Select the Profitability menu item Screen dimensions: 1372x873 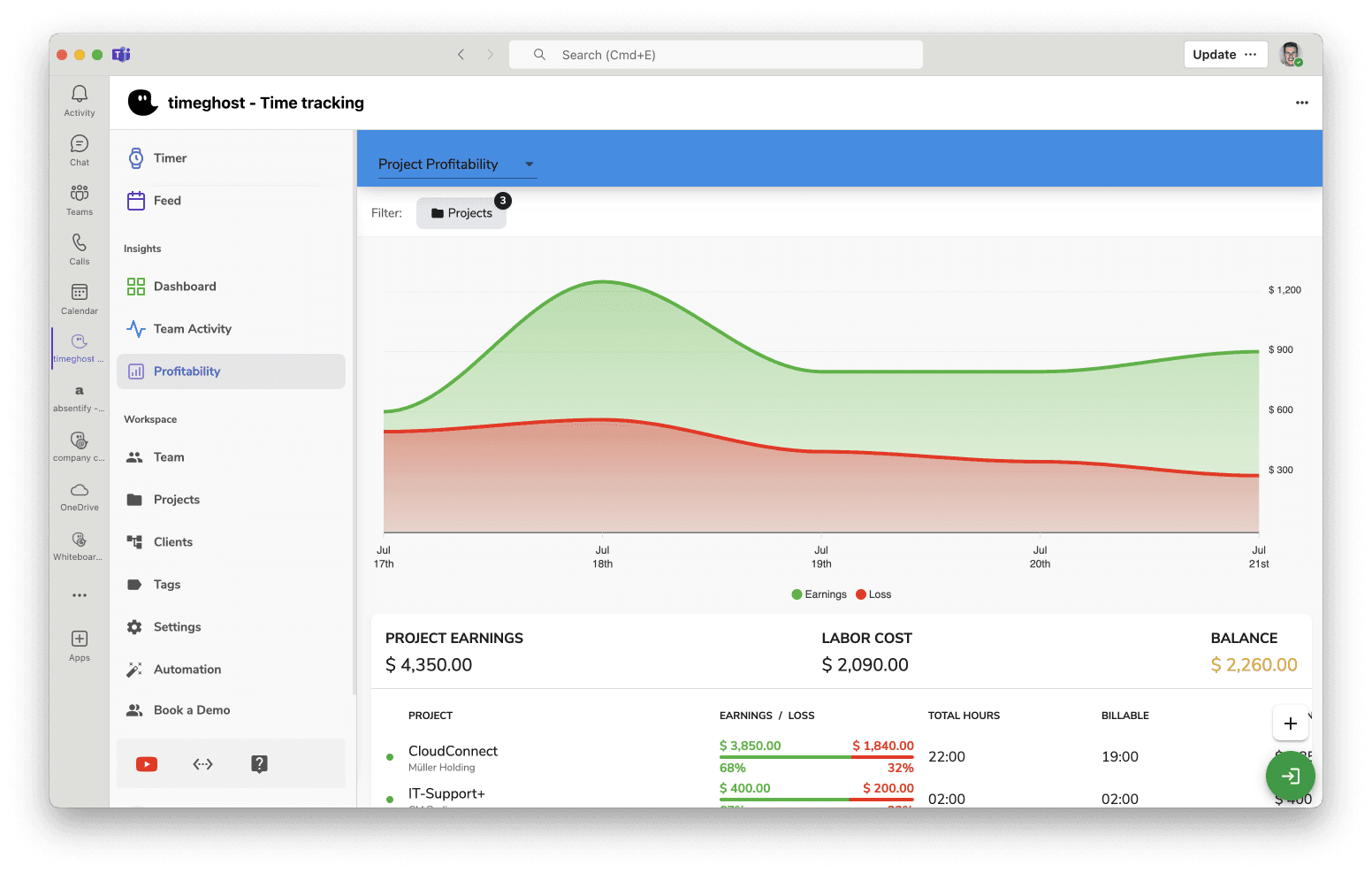tap(231, 371)
